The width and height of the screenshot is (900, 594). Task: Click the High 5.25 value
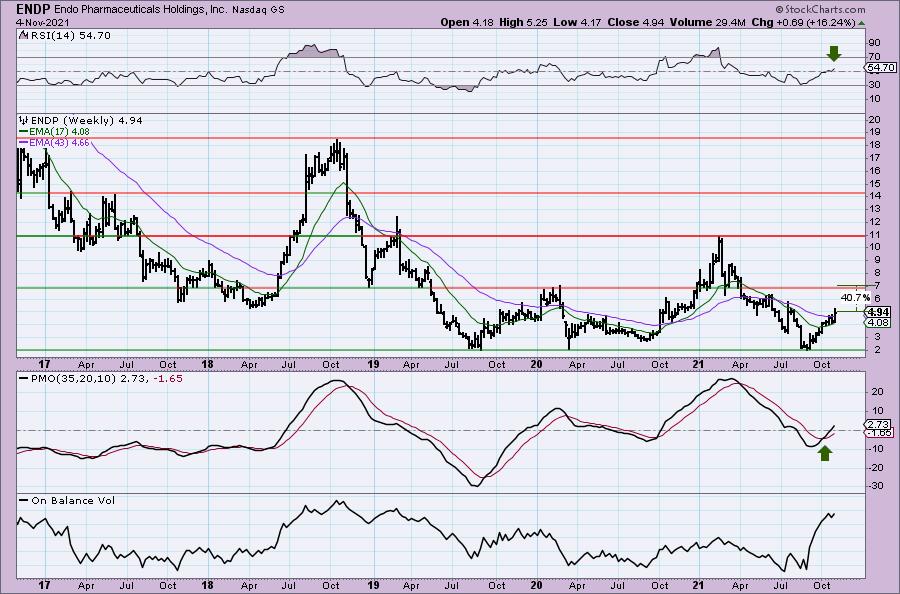[x=523, y=22]
